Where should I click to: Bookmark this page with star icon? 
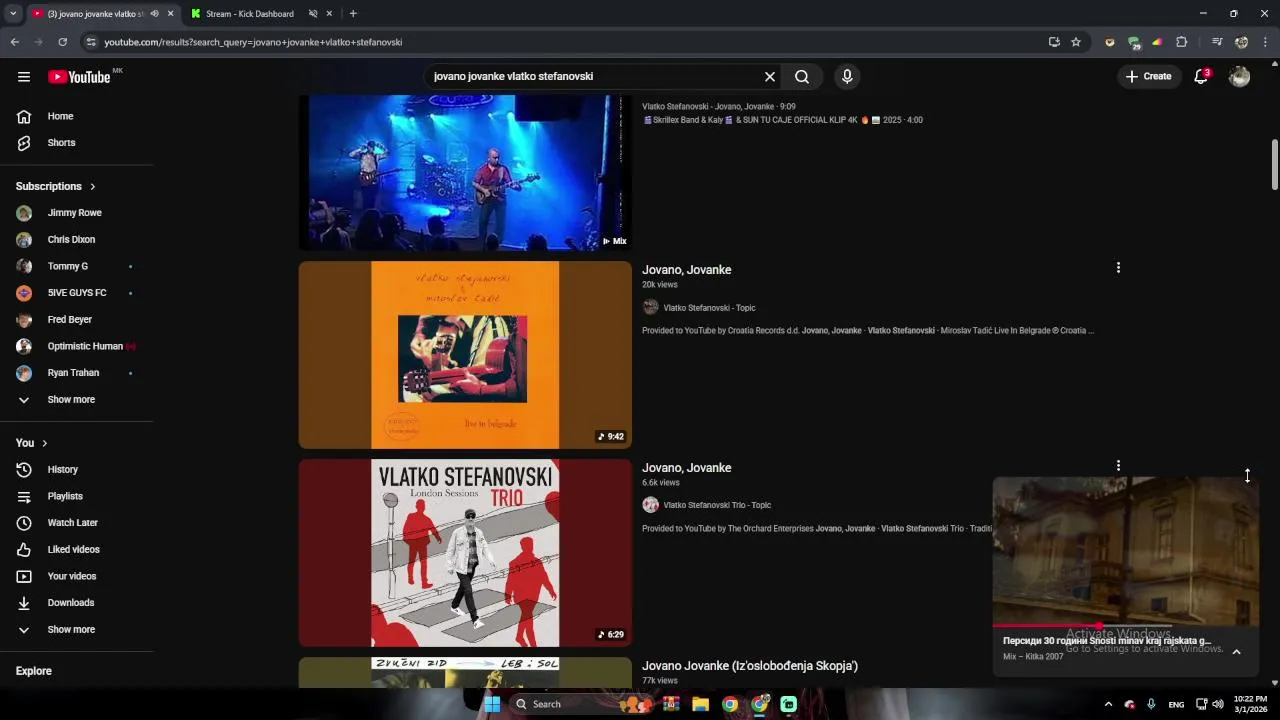click(x=1076, y=42)
